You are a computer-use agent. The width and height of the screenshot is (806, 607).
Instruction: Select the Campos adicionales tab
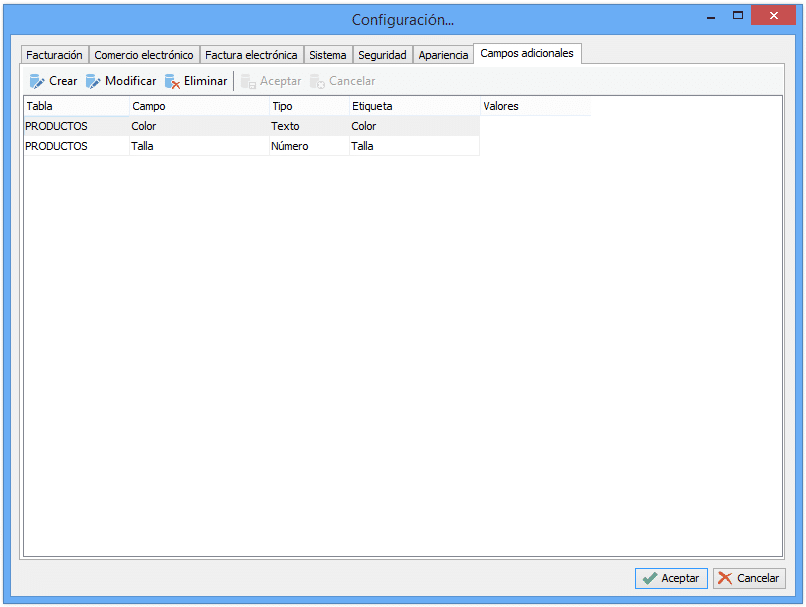click(x=527, y=53)
